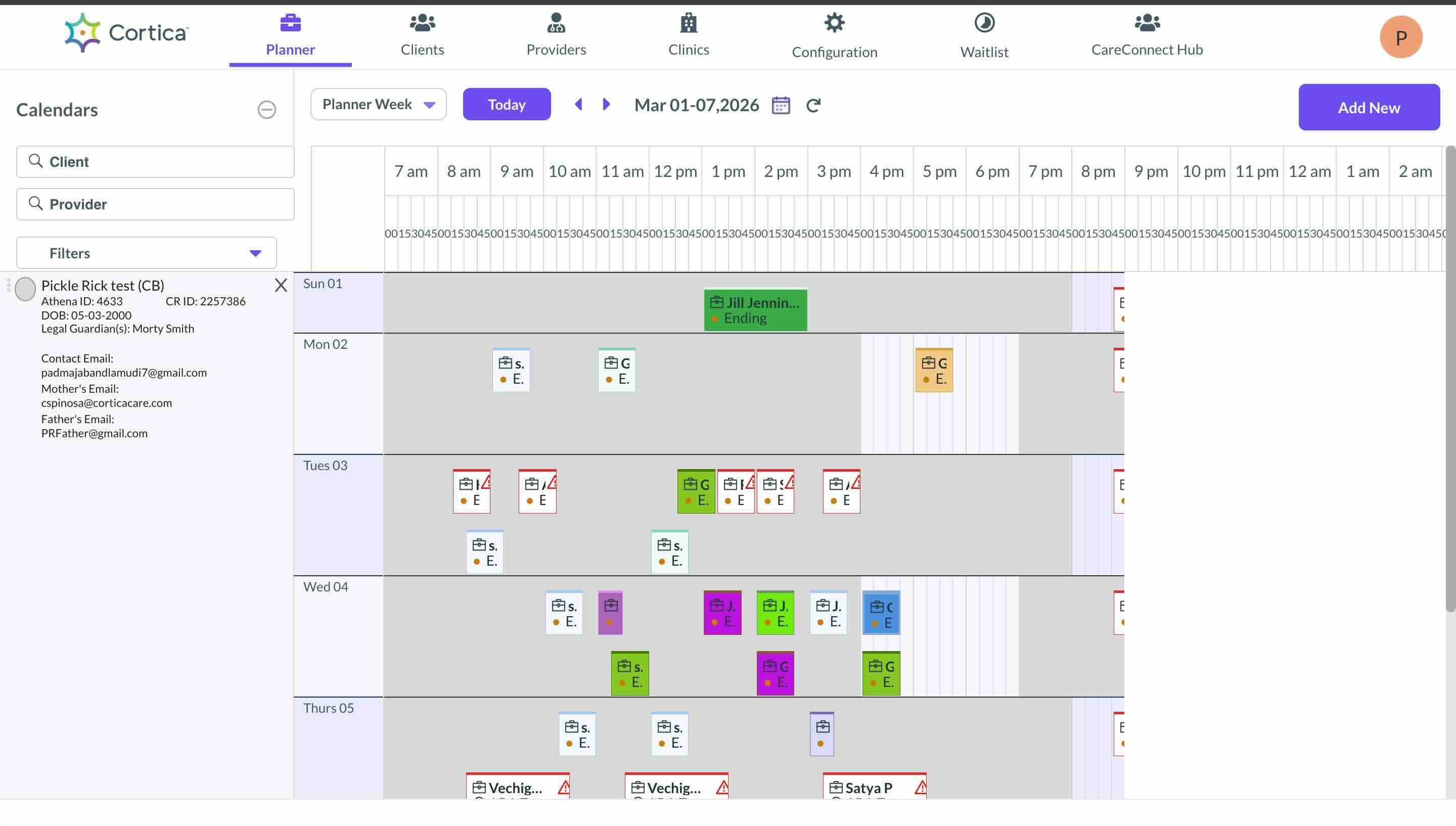Open the magenta J. appointment on Wednesday 1 pm
The height and width of the screenshot is (826, 1456).
click(x=722, y=613)
